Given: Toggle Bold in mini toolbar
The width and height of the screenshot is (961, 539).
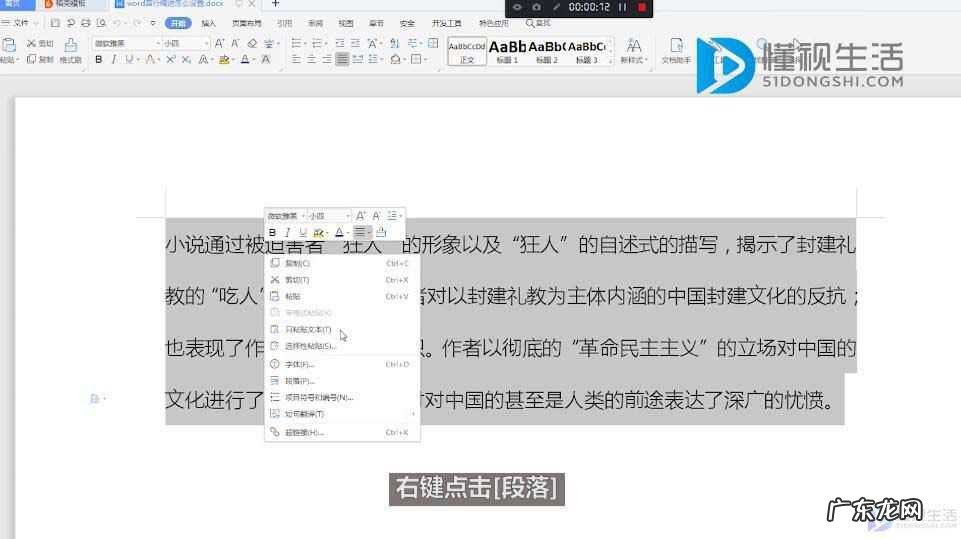Looking at the screenshot, I should coord(272,232).
